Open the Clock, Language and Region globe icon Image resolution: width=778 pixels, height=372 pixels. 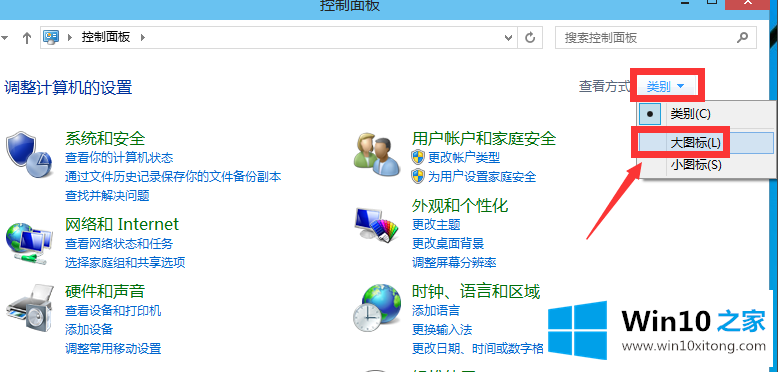click(x=377, y=308)
